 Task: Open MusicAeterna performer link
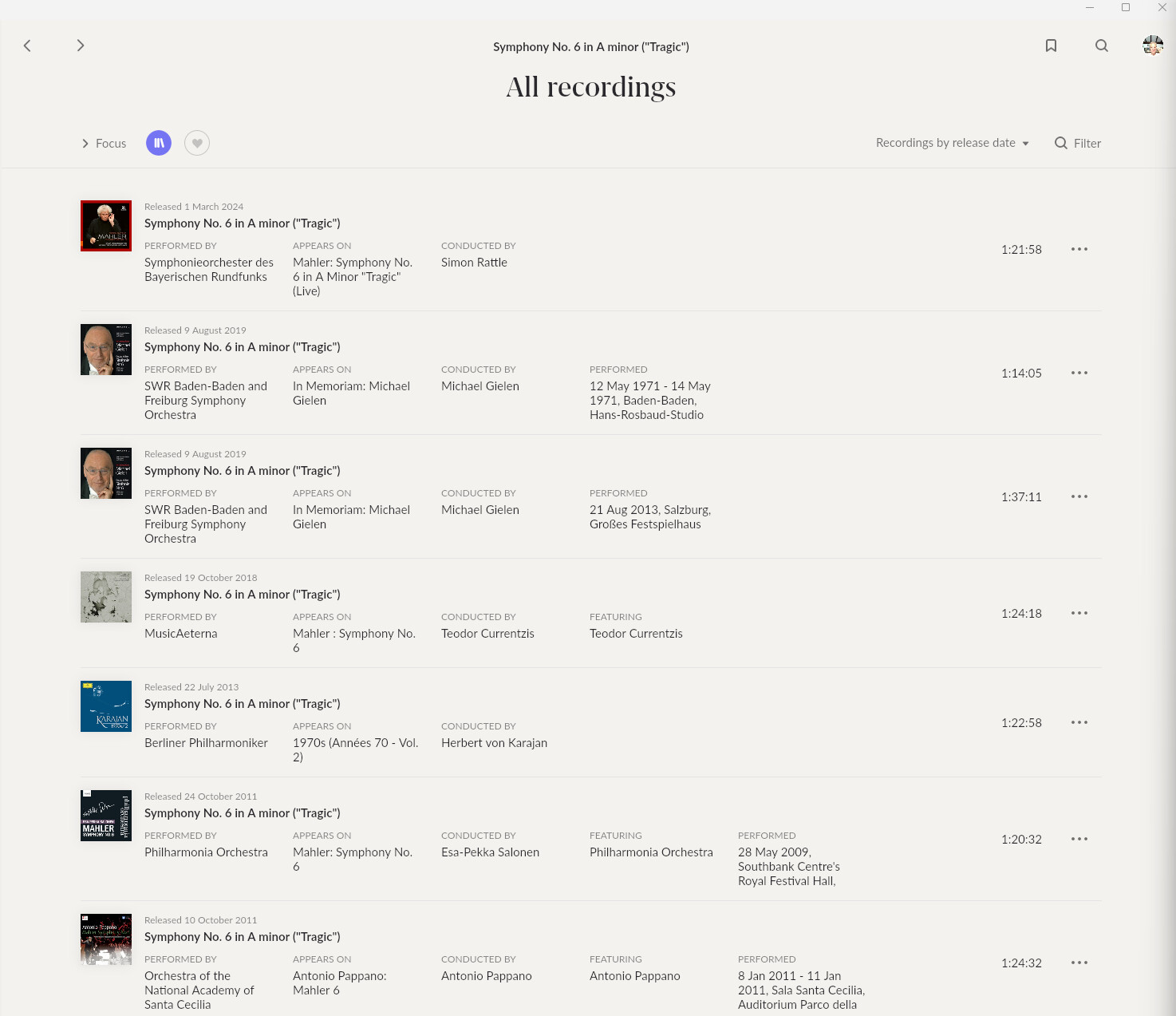point(180,634)
